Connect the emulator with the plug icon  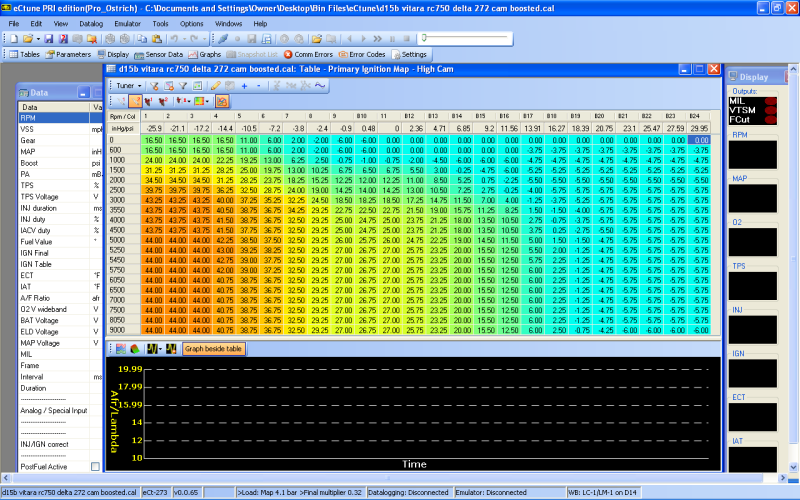tap(223, 39)
